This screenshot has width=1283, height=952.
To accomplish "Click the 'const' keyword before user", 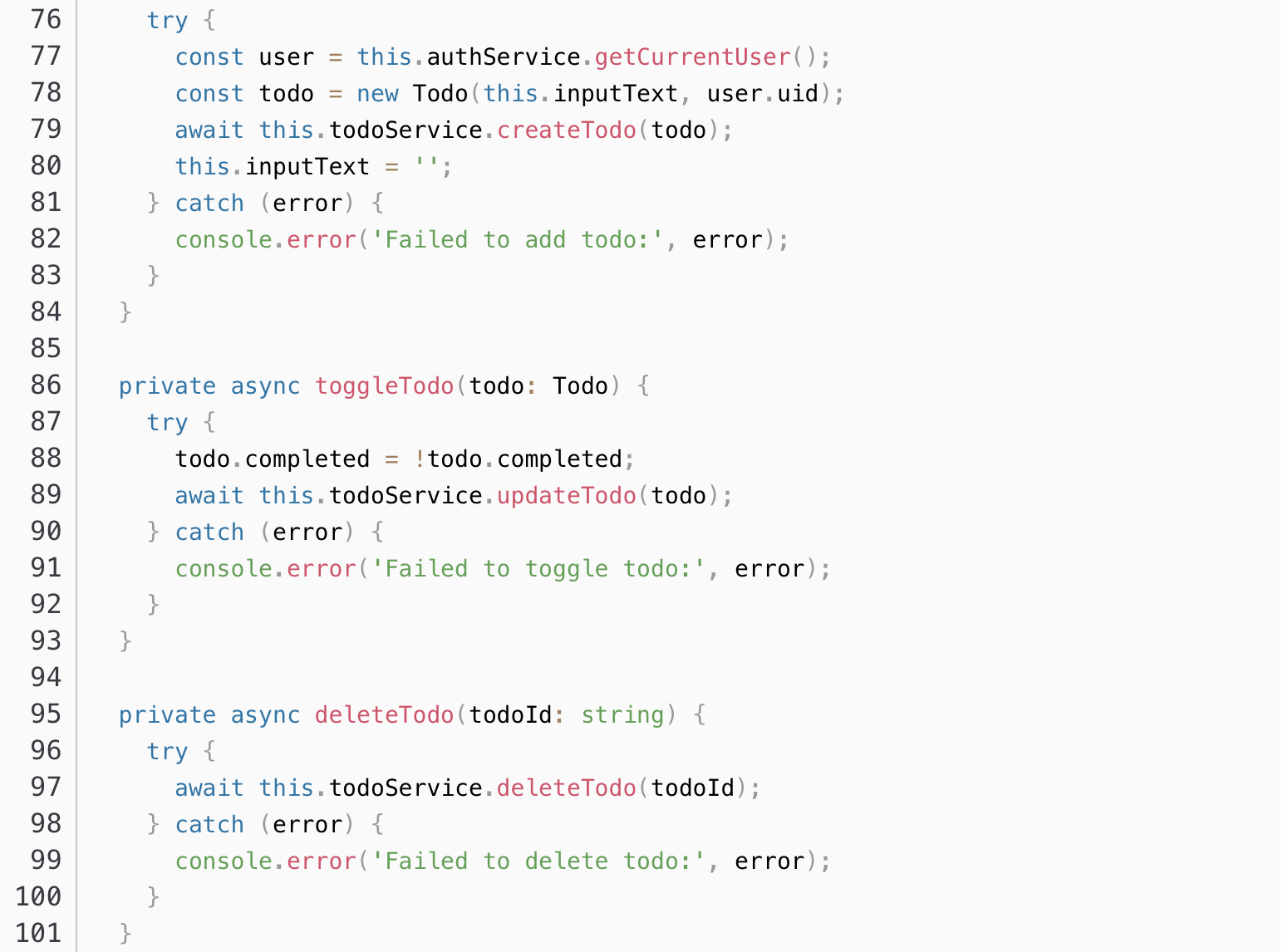I will coord(209,56).
